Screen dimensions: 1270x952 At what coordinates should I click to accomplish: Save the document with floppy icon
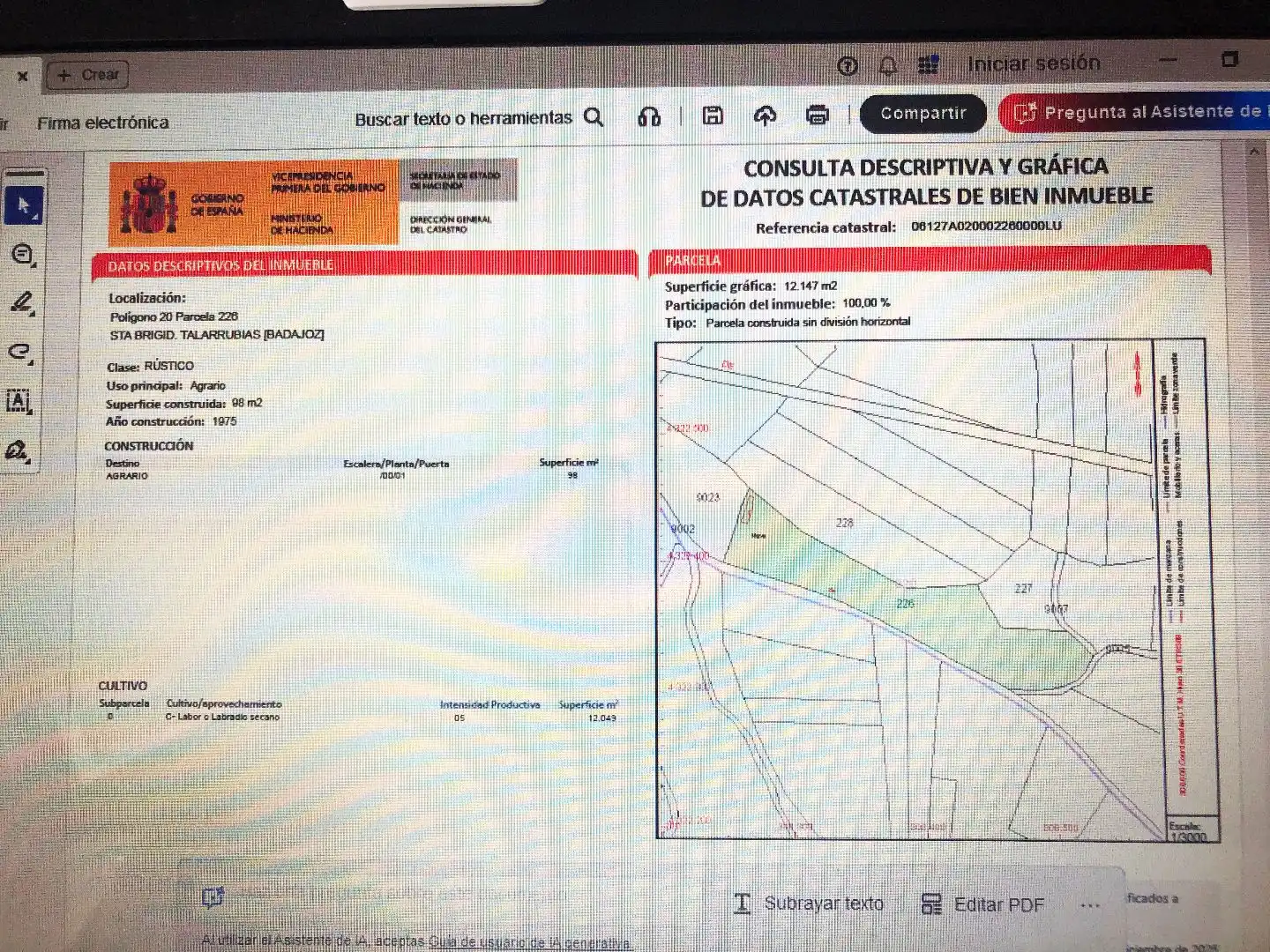pos(713,115)
